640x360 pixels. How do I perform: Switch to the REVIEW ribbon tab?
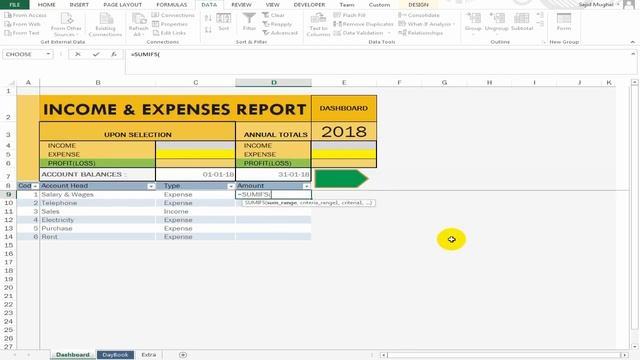tap(241, 4)
